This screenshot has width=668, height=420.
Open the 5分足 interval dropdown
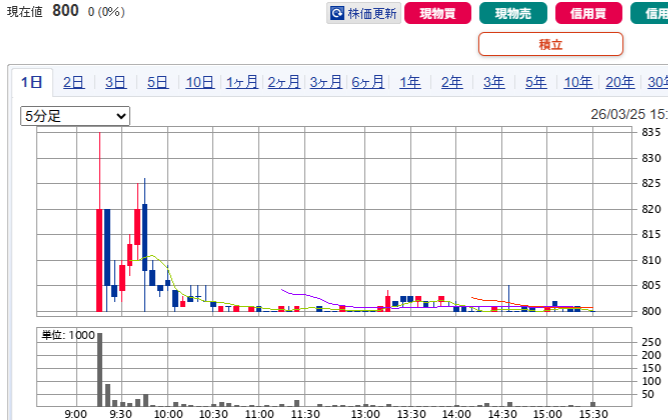pos(76,116)
